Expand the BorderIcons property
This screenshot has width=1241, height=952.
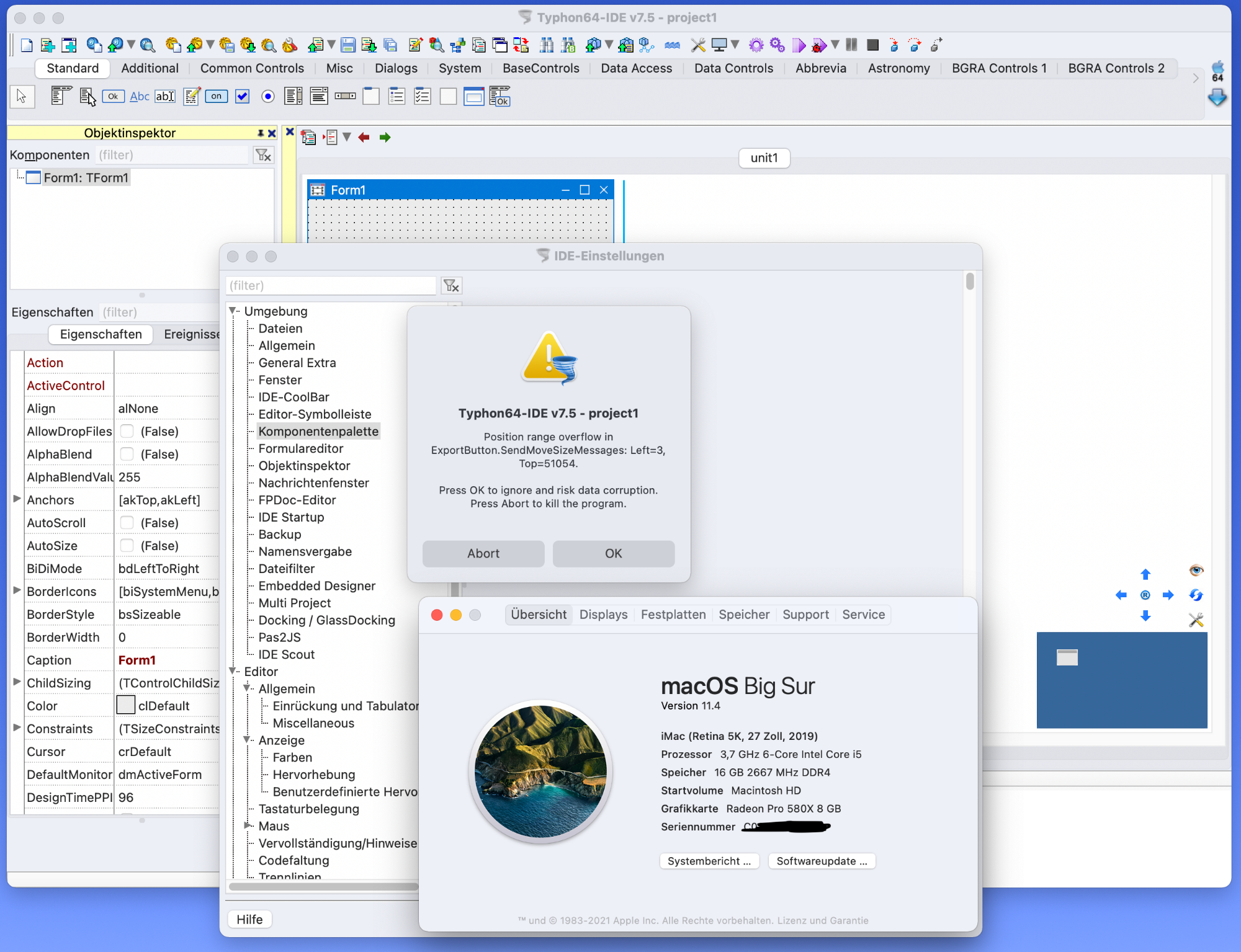[17, 590]
